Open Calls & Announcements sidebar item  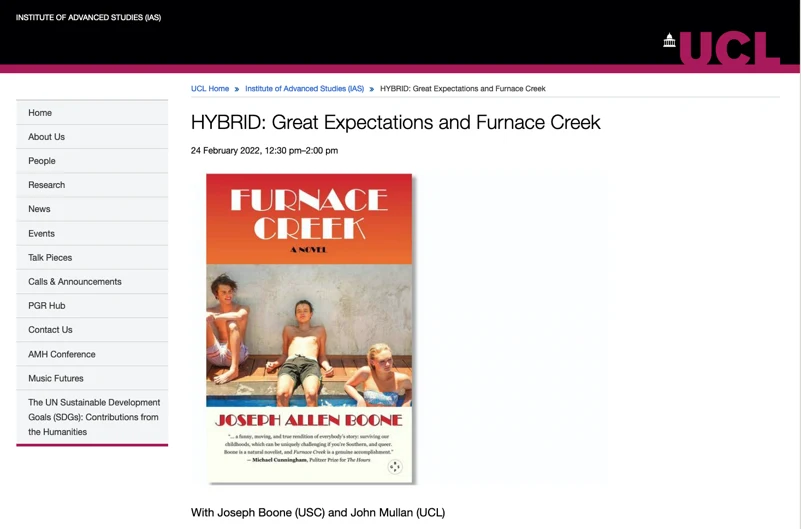(92, 281)
